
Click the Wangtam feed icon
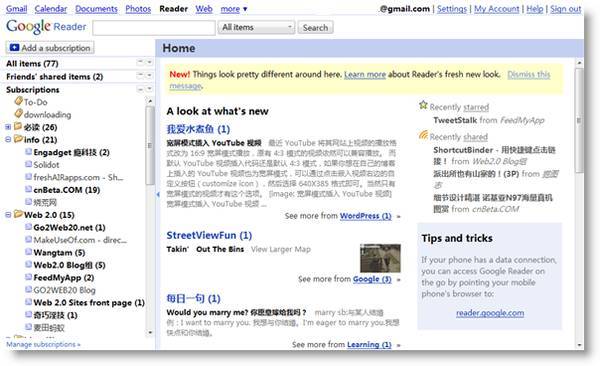(28, 252)
